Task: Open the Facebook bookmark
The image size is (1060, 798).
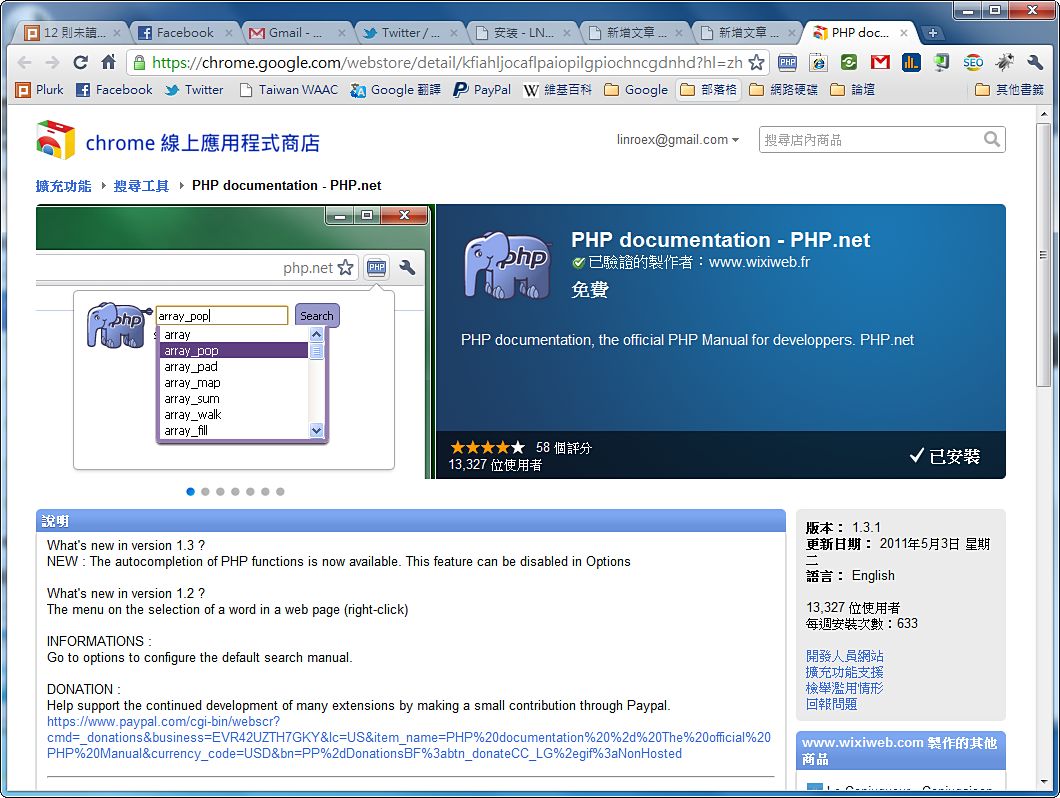Action: pos(114,89)
